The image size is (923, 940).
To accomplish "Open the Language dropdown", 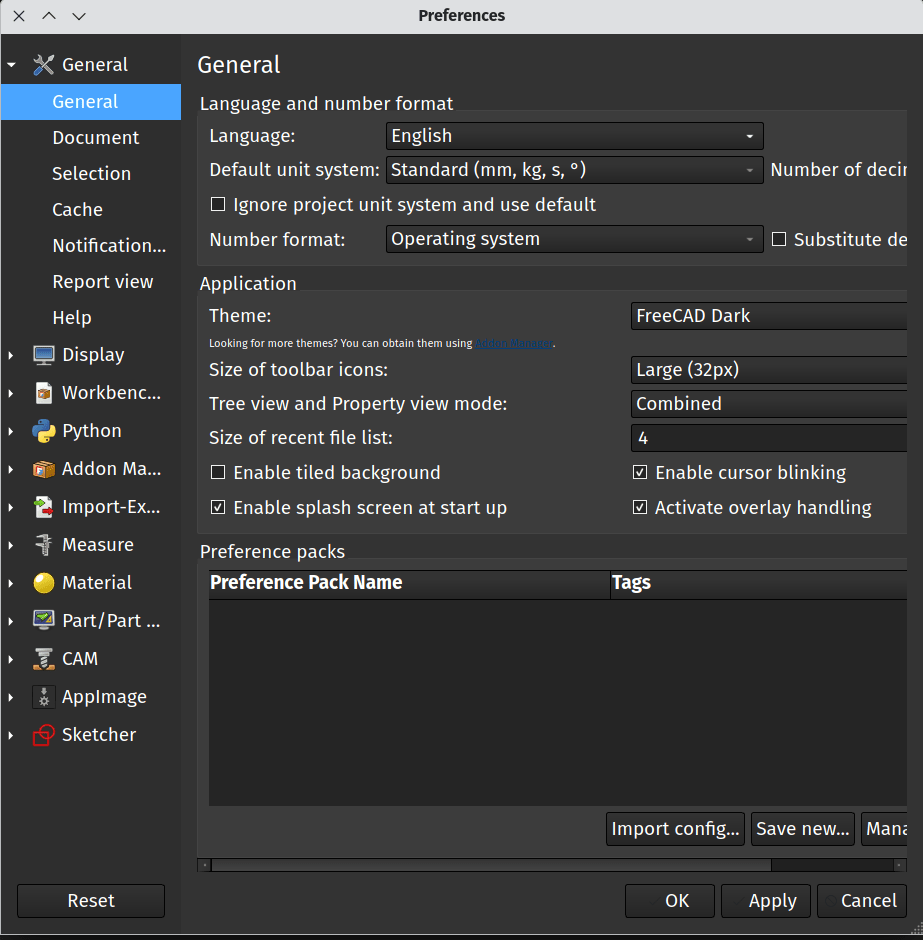I will click(x=574, y=136).
